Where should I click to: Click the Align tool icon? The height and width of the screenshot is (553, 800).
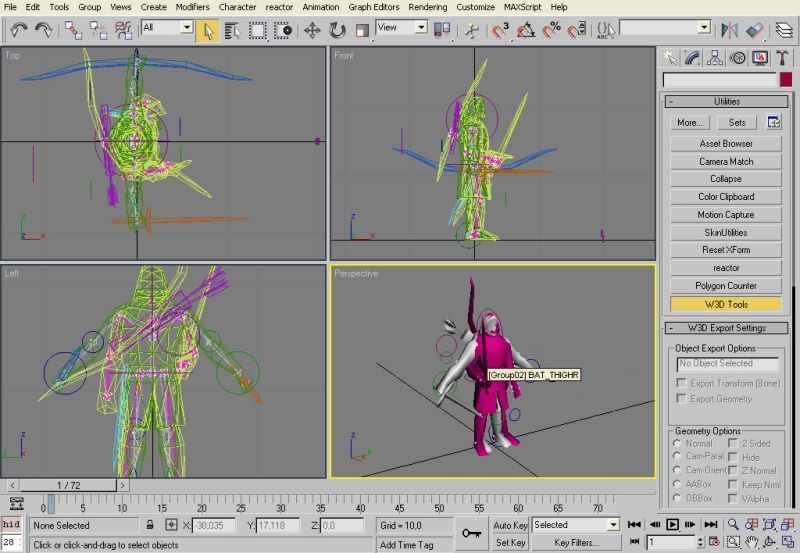(x=755, y=30)
